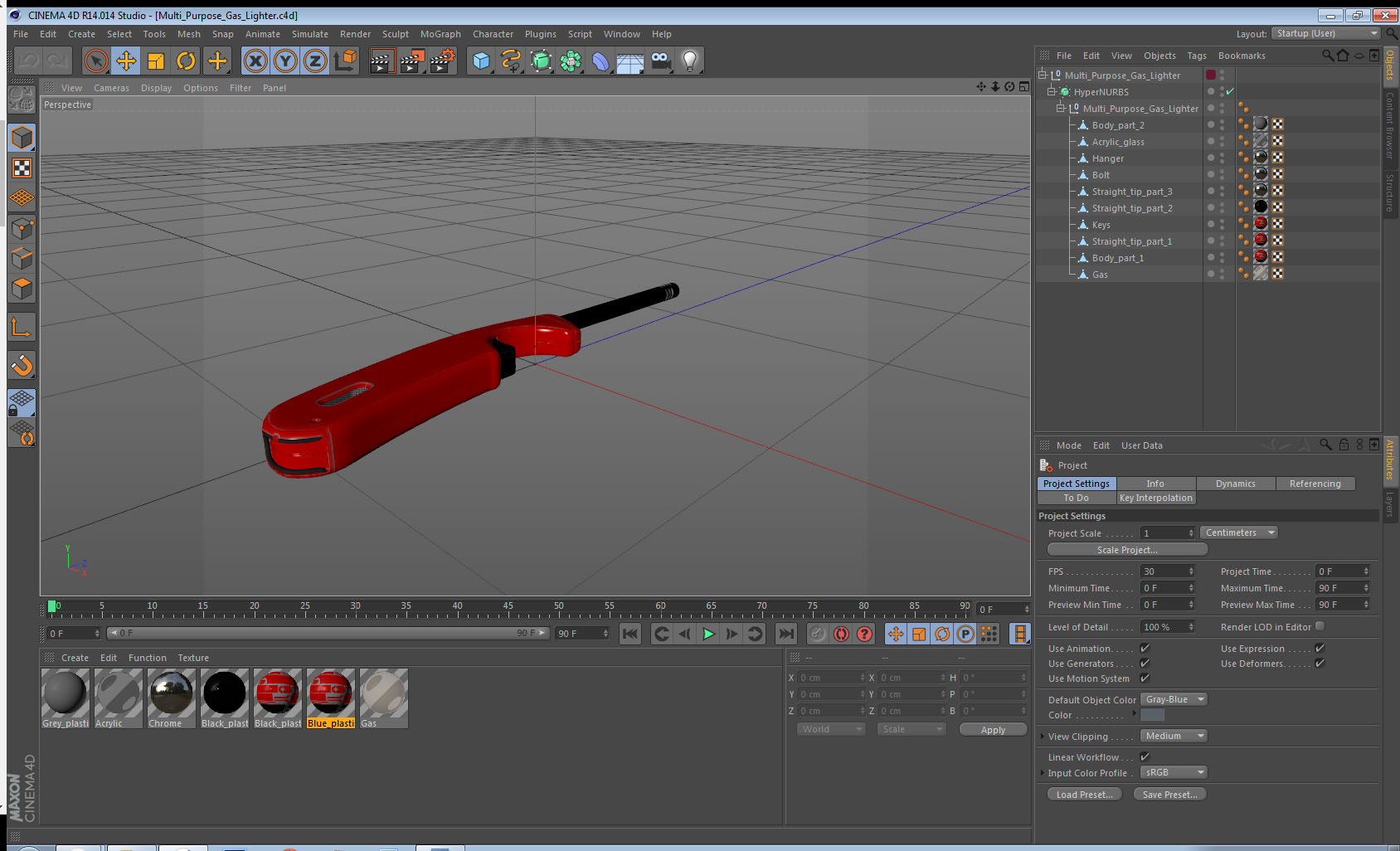
Task: Switch to Model mode icon
Action: pyautogui.click(x=22, y=138)
